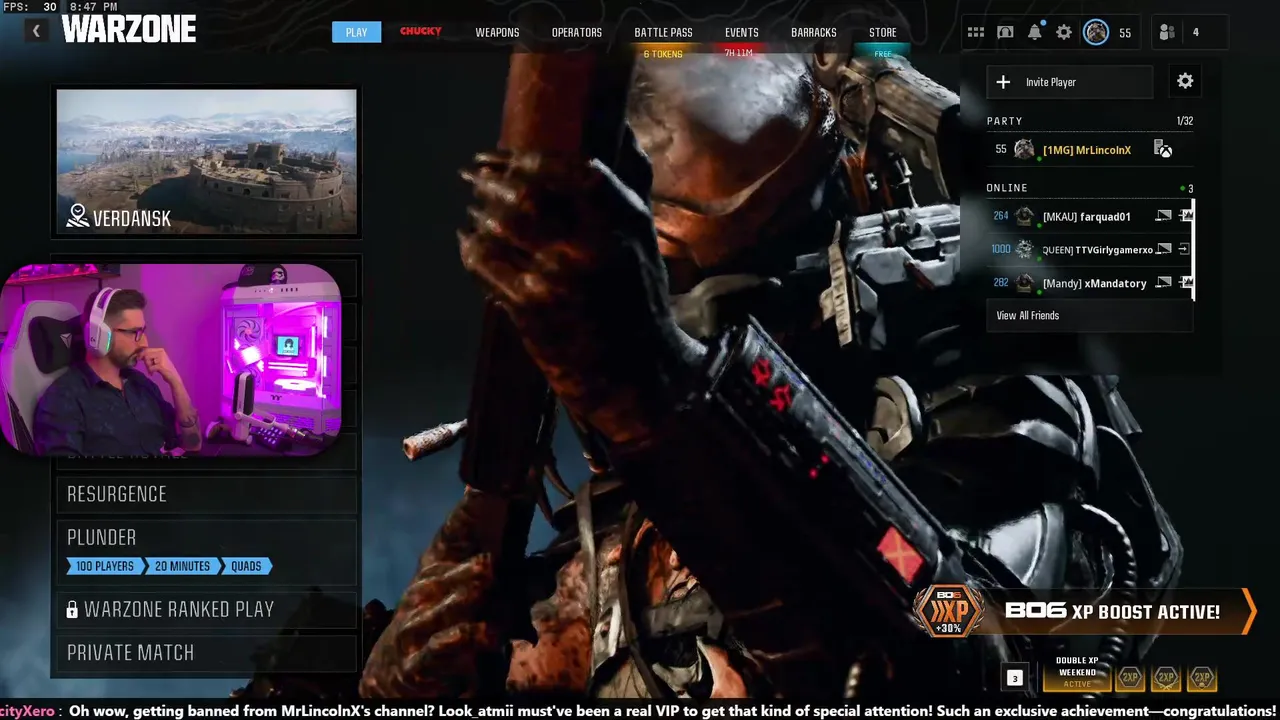
Task: Go back with the left chevron arrow
Action: pos(36,31)
